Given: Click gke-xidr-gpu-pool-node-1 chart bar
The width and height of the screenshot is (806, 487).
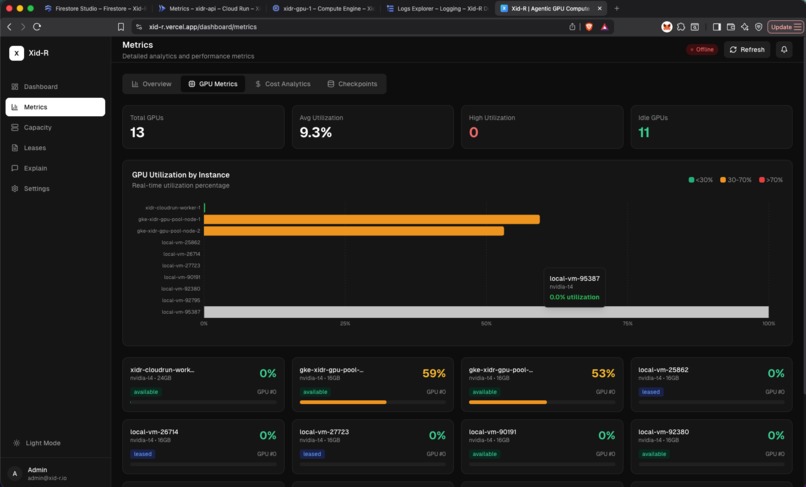Looking at the screenshot, I should [372, 220].
